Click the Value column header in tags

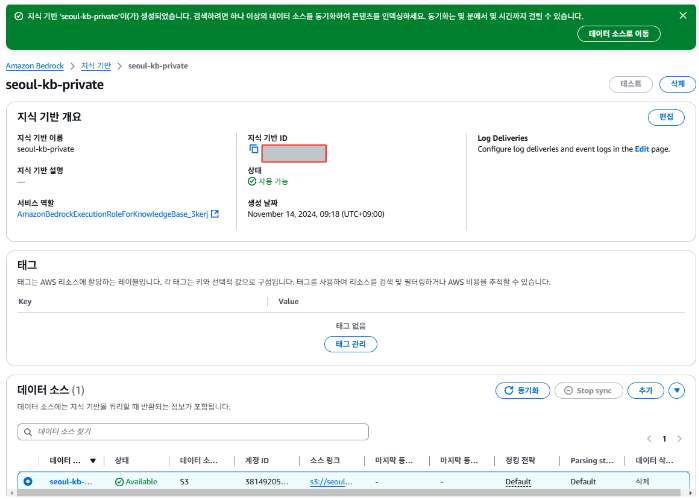pos(288,301)
